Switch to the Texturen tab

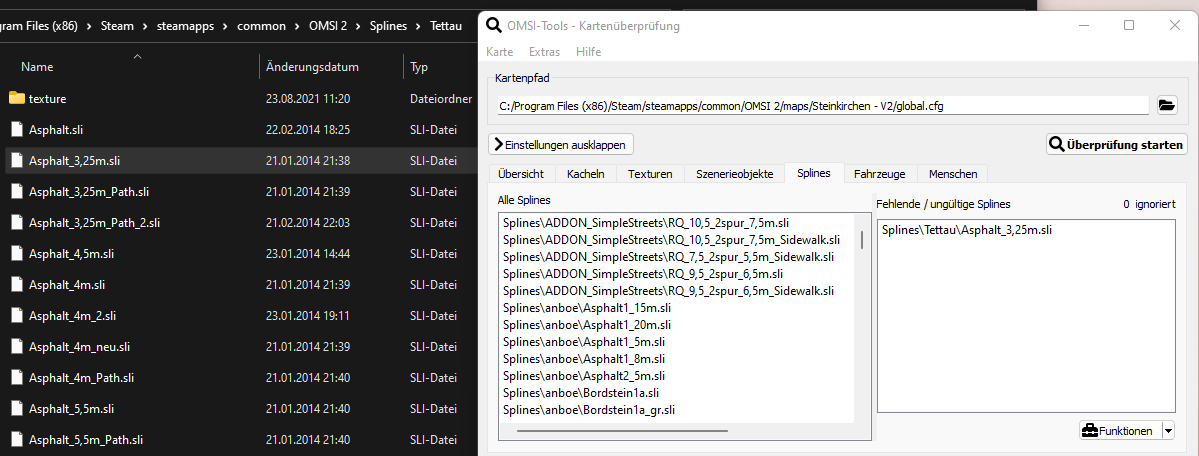click(650, 174)
